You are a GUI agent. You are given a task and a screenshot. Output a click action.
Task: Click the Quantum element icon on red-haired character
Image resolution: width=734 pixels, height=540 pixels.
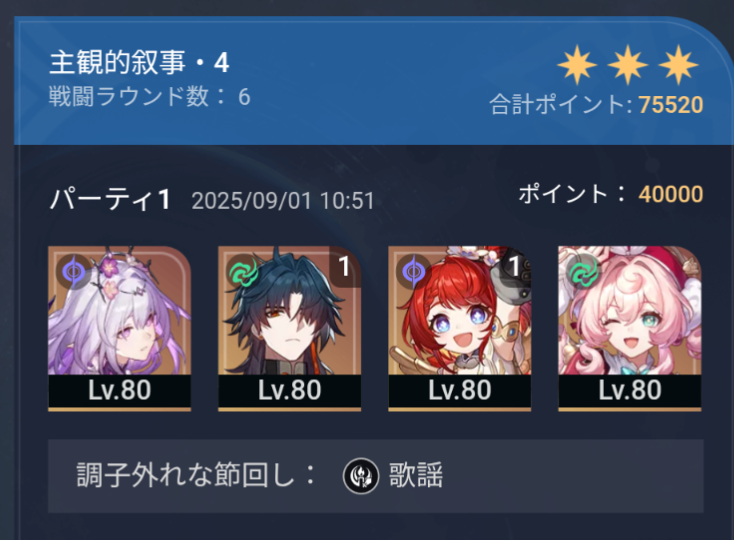click(413, 271)
